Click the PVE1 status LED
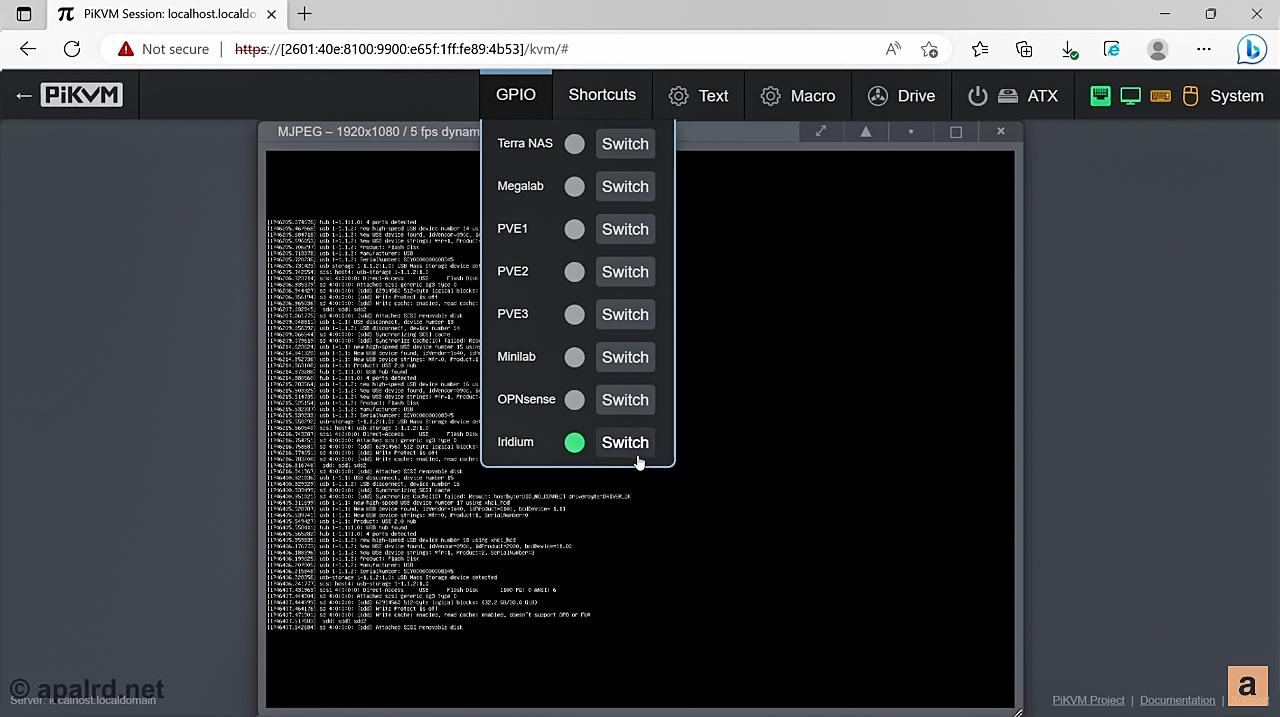The width and height of the screenshot is (1280, 717). tap(574, 229)
